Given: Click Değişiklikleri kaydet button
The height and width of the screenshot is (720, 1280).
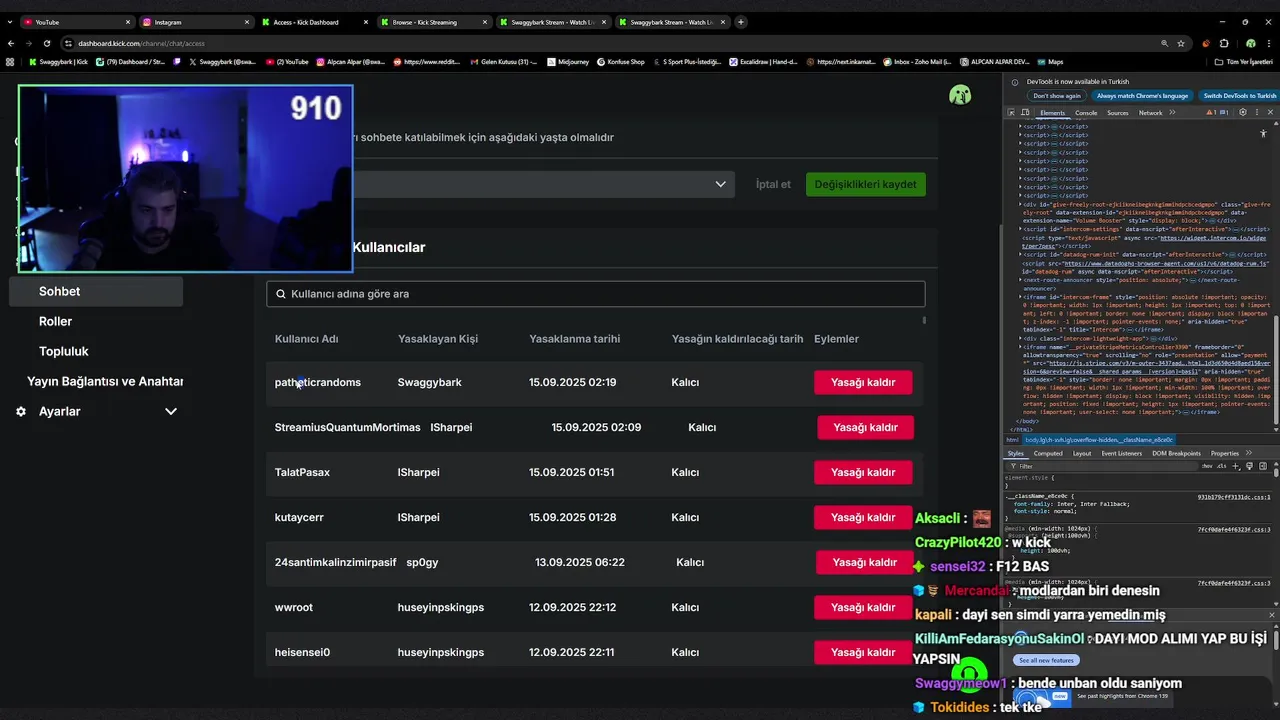Looking at the screenshot, I should [x=865, y=184].
